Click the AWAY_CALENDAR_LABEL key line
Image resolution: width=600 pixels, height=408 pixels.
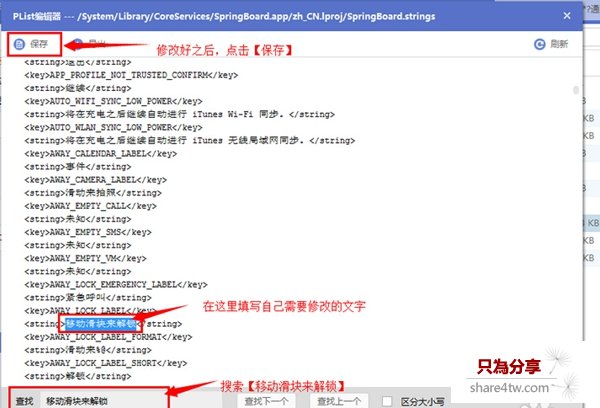tap(101, 153)
